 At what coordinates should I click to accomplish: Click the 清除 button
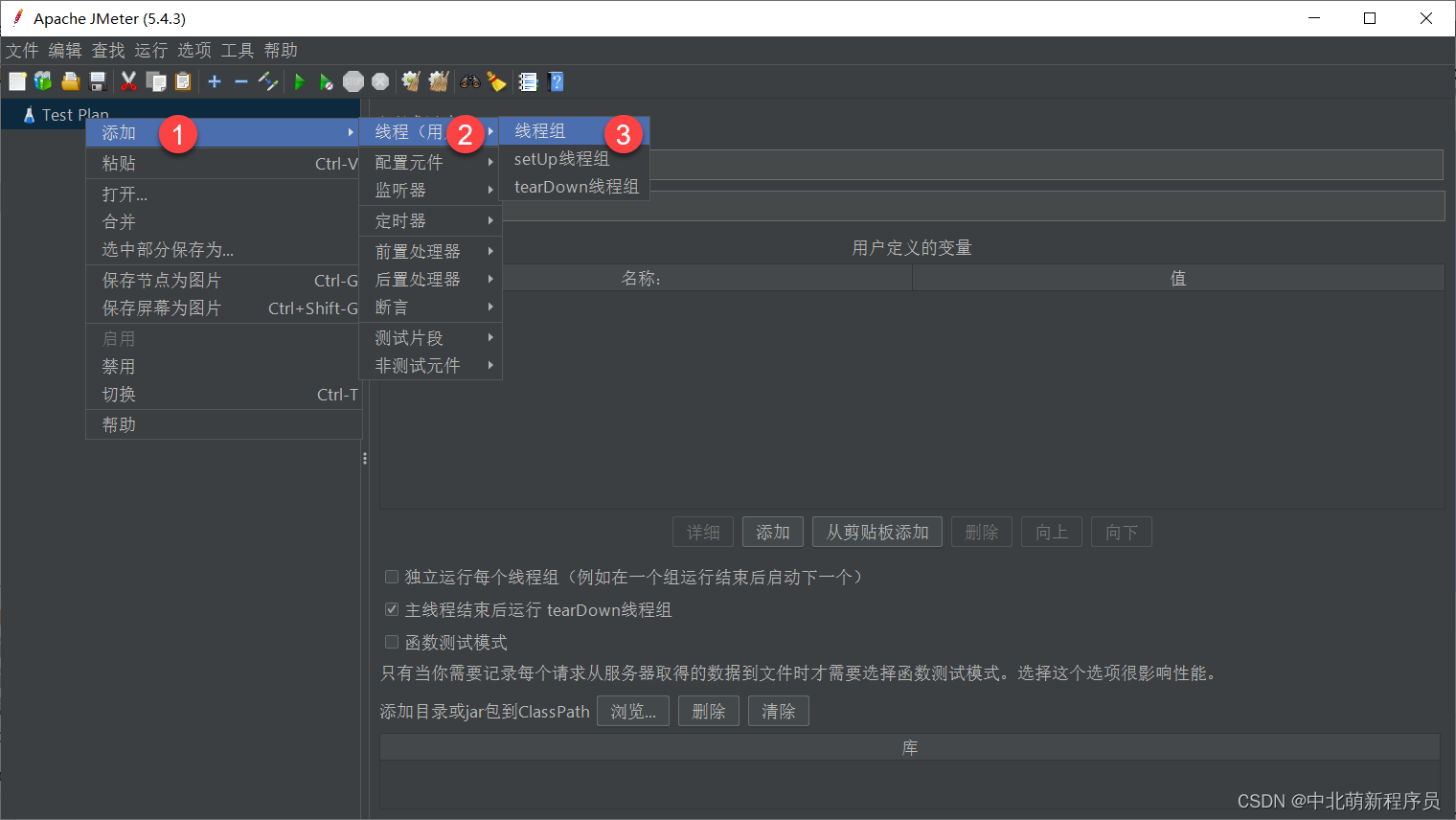coord(779,711)
